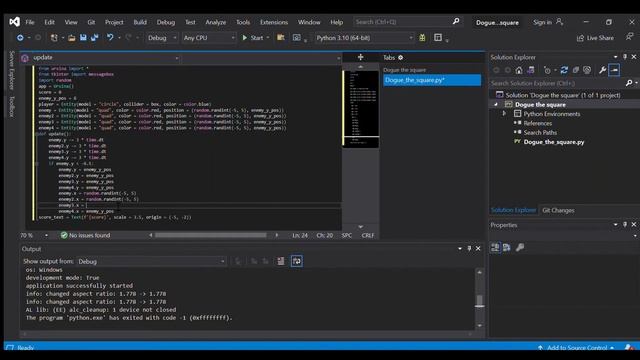Switch to the Solution Explorer tab

[x=513, y=210]
